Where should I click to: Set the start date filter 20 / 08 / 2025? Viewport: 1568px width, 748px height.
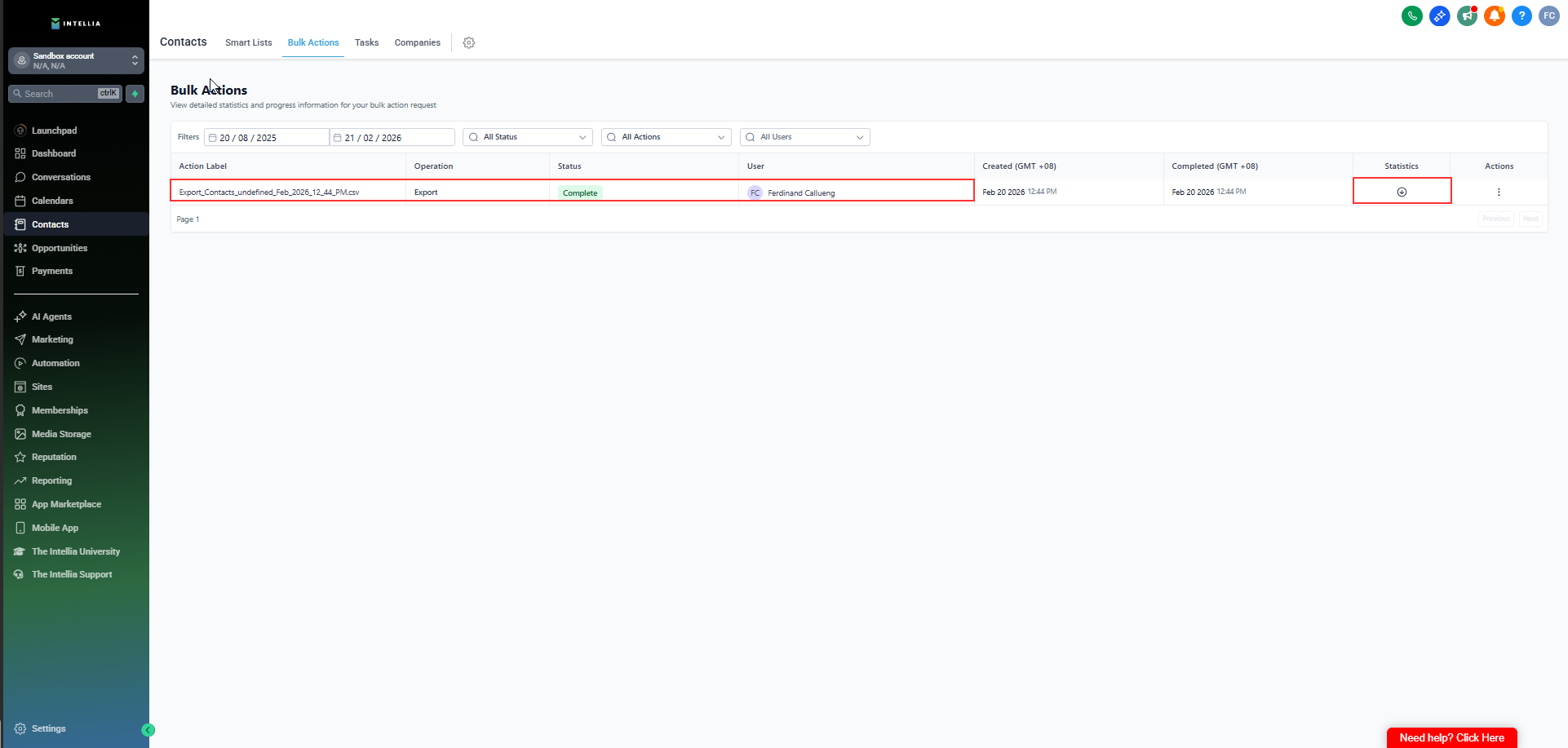[x=267, y=137]
